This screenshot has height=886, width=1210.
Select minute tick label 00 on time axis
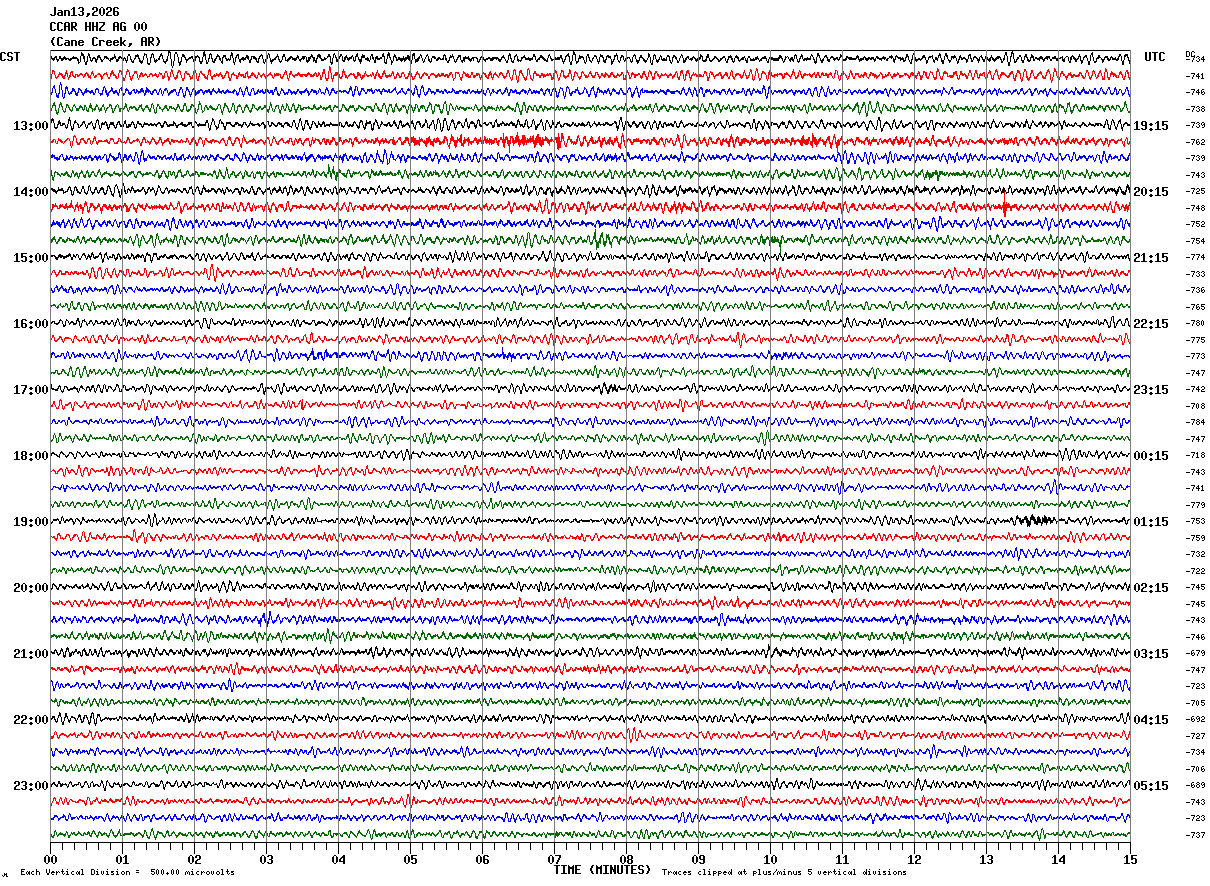(50, 859)
